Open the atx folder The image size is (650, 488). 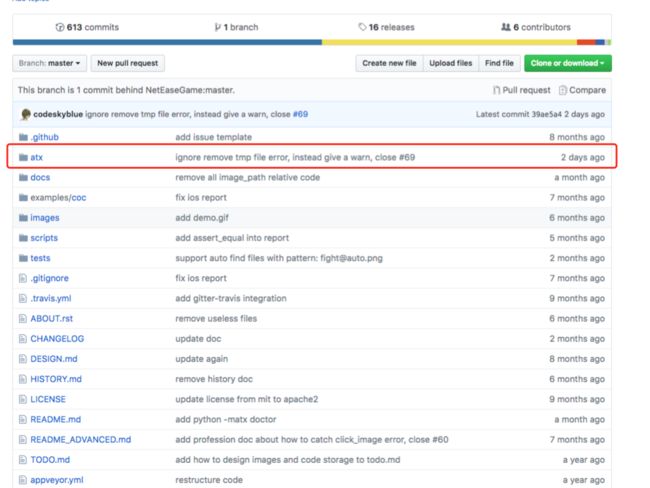click(x=36, y=158)
